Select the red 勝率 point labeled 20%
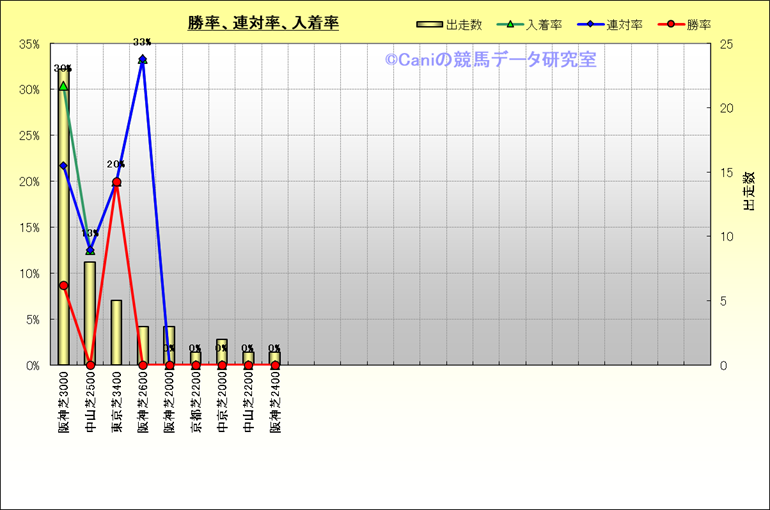The width and height of the screenshot is (770, 510). pos(116,182)
